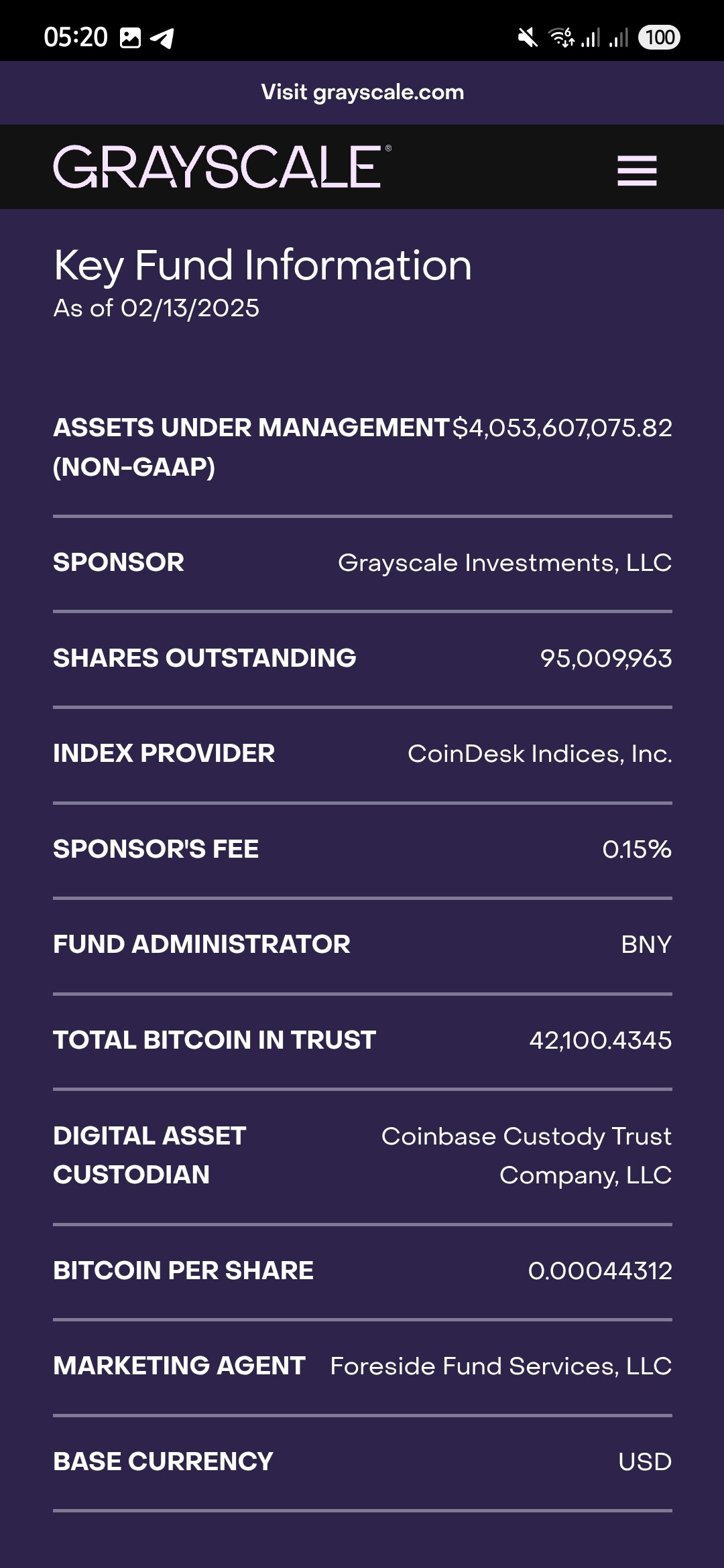724x1568 pixels.
Task: Click the Assets Under Management value
Action: [562, 428]
